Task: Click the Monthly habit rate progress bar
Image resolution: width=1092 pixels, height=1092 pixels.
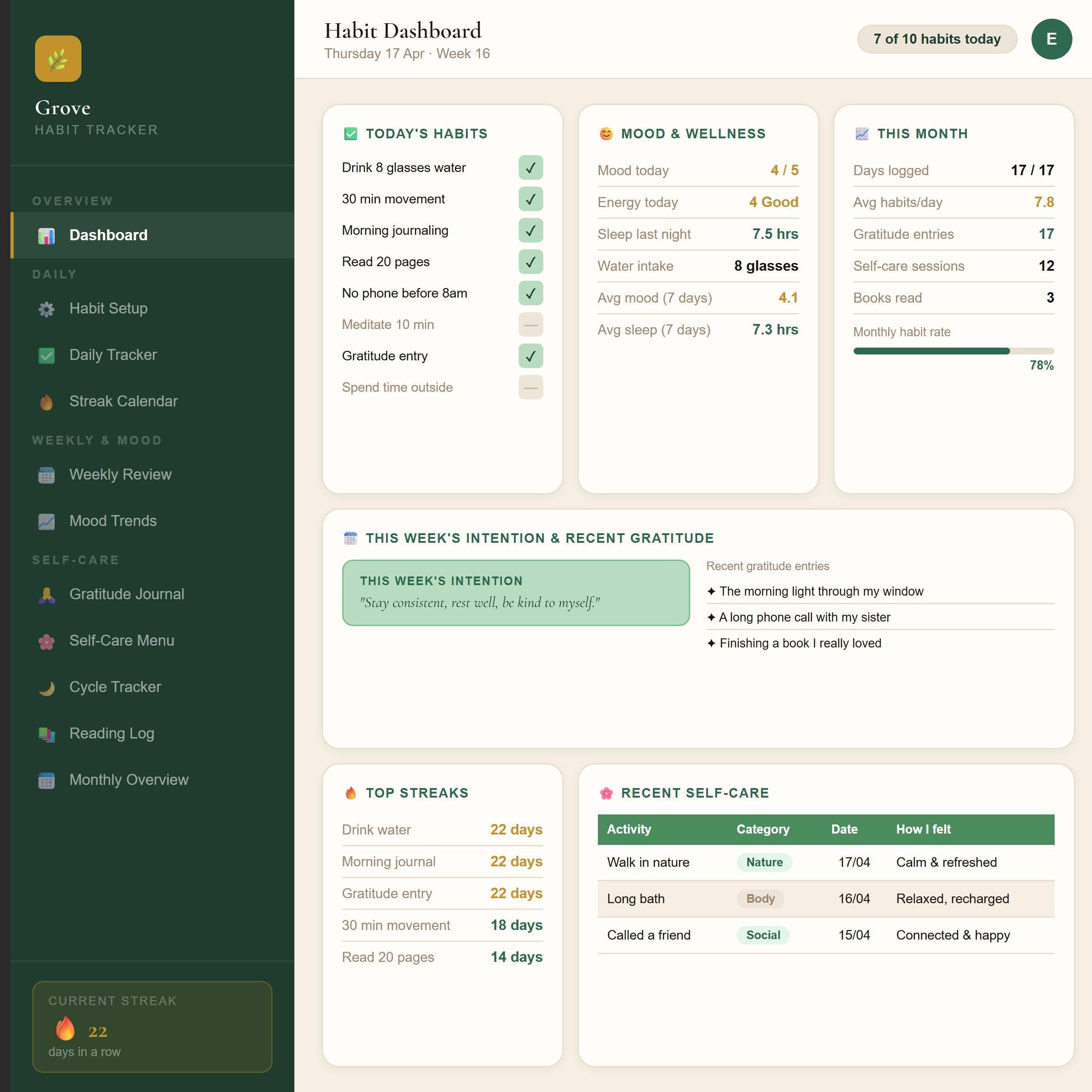Action: (x=954, y=351)
